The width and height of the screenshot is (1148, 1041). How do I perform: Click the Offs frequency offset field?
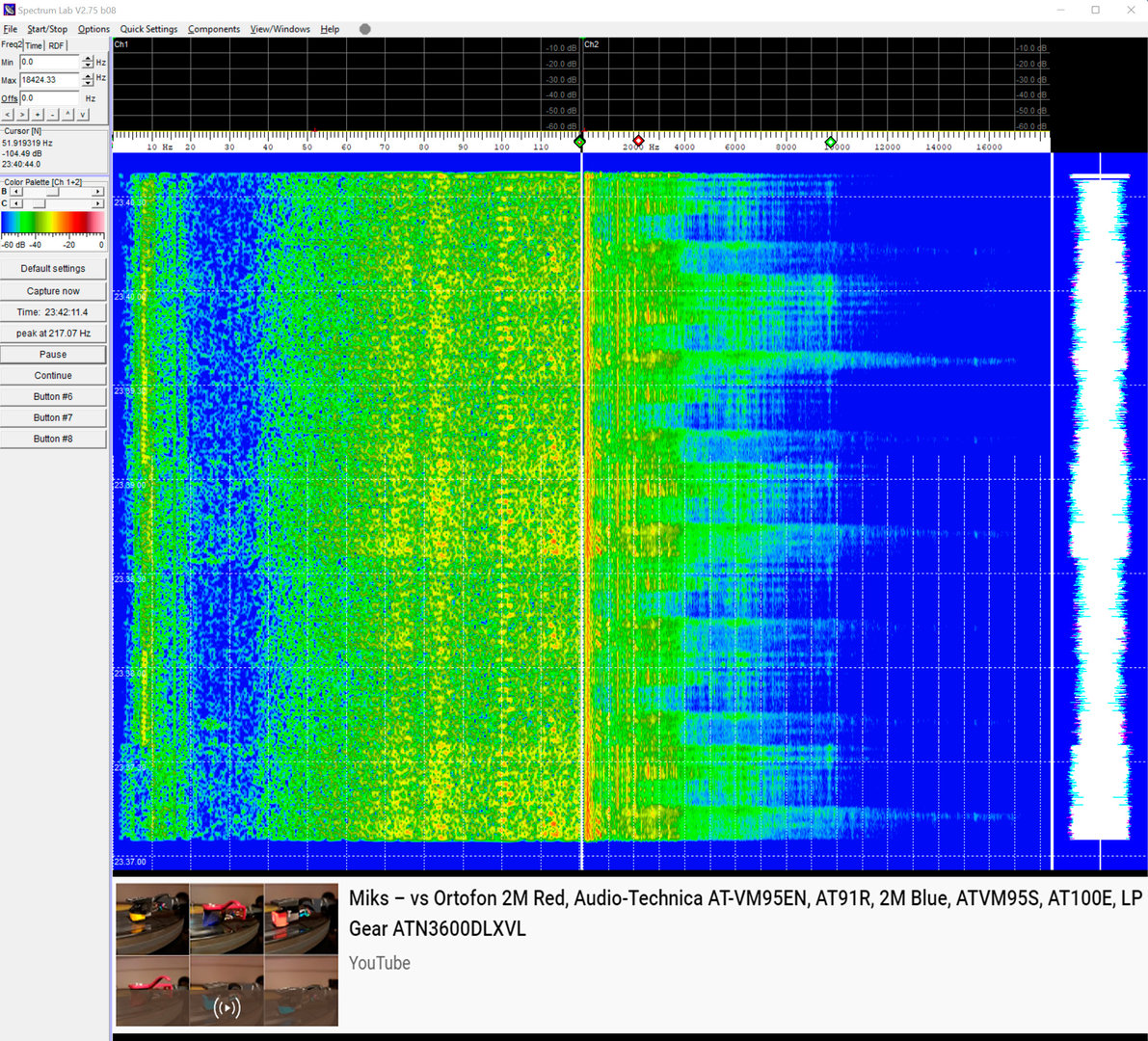pyautogui.click(x=49, y=98)
